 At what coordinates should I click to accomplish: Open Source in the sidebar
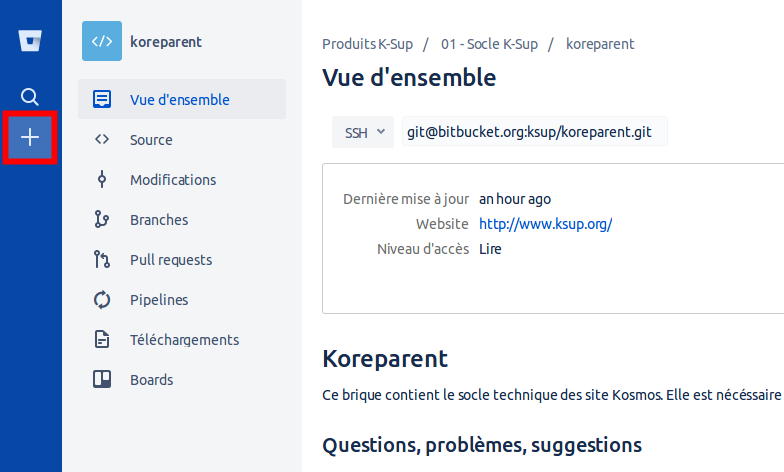click(x=182, y=139)
